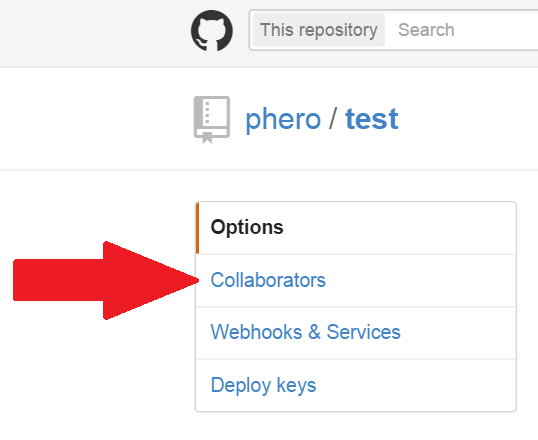This screenshot has width=538, height=440.
Task: Click the red arrow annotation
Action: pyautogui.click(x=106, y=280)
